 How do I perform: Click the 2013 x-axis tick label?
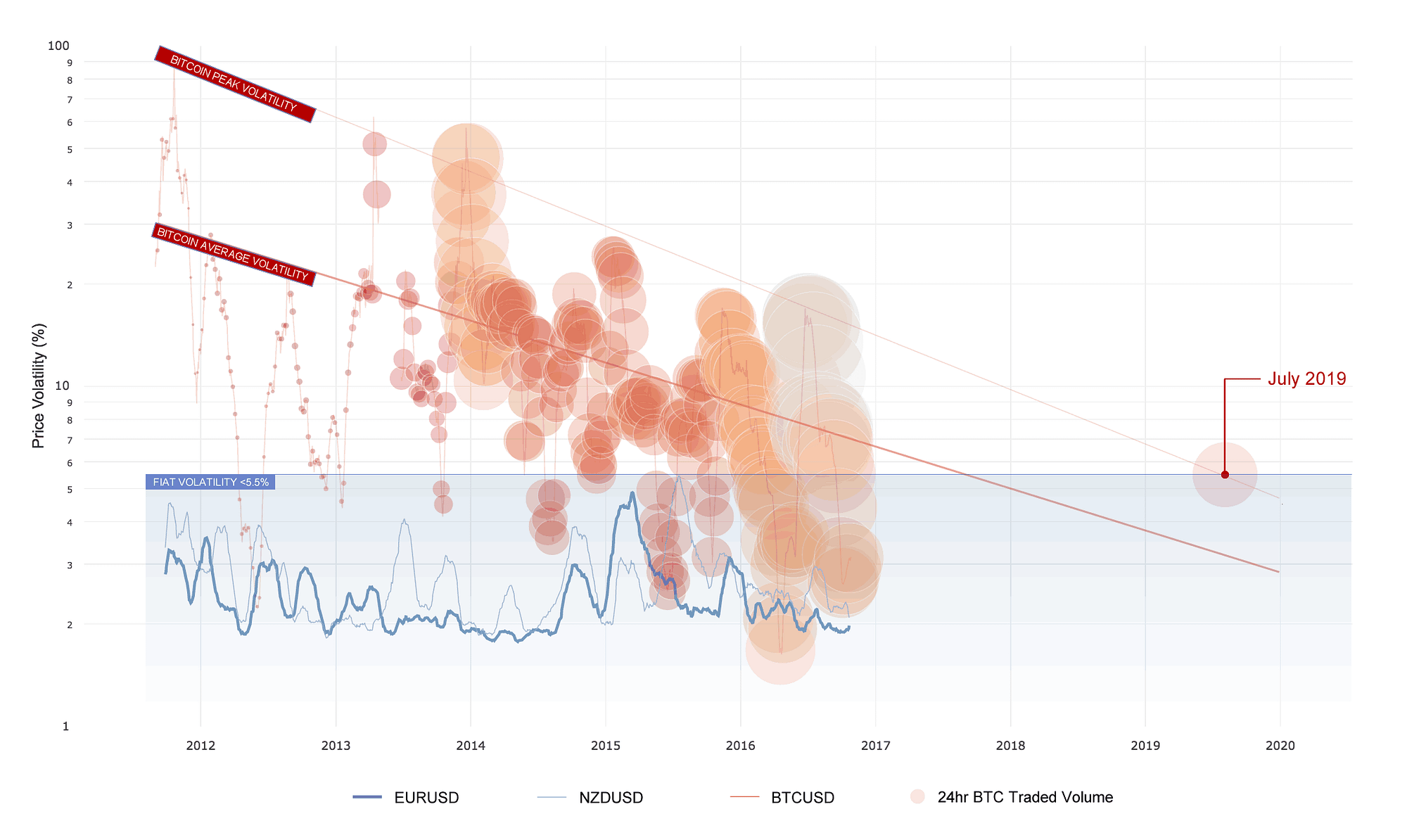(336, 746)
